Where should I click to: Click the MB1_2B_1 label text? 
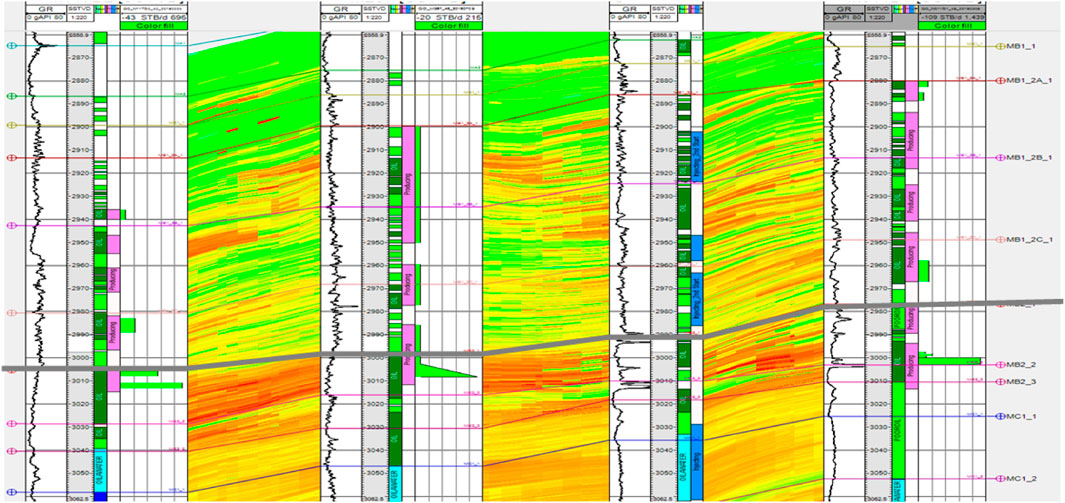click(x=1027, y=157)
